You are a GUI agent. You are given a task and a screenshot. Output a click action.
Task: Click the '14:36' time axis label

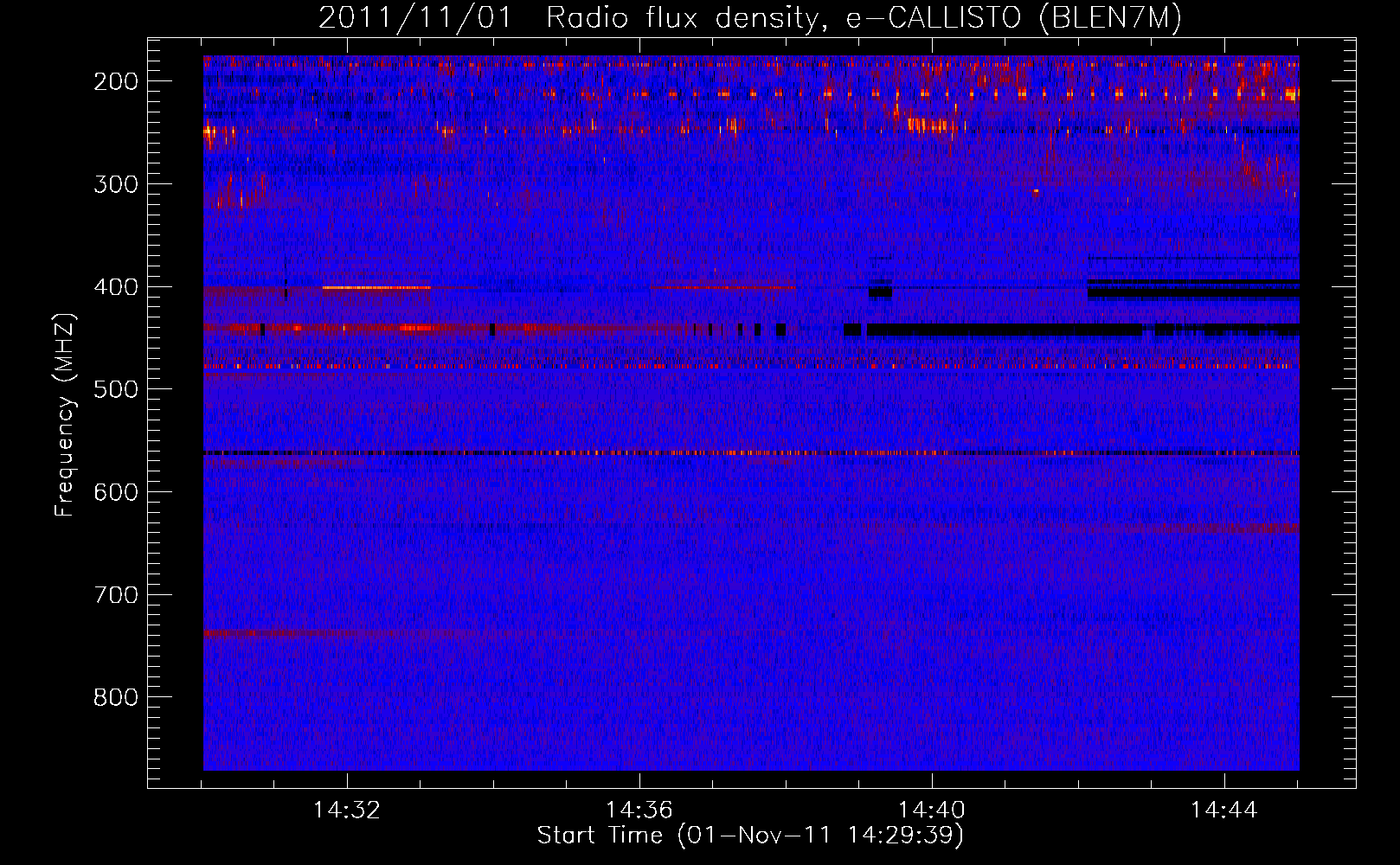pos(639,811)
